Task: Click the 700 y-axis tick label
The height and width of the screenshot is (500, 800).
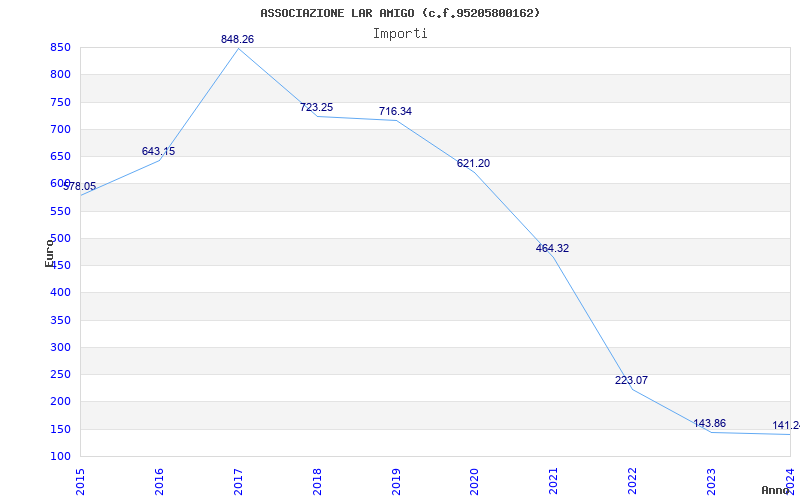Action: click(x=60, y=129)
